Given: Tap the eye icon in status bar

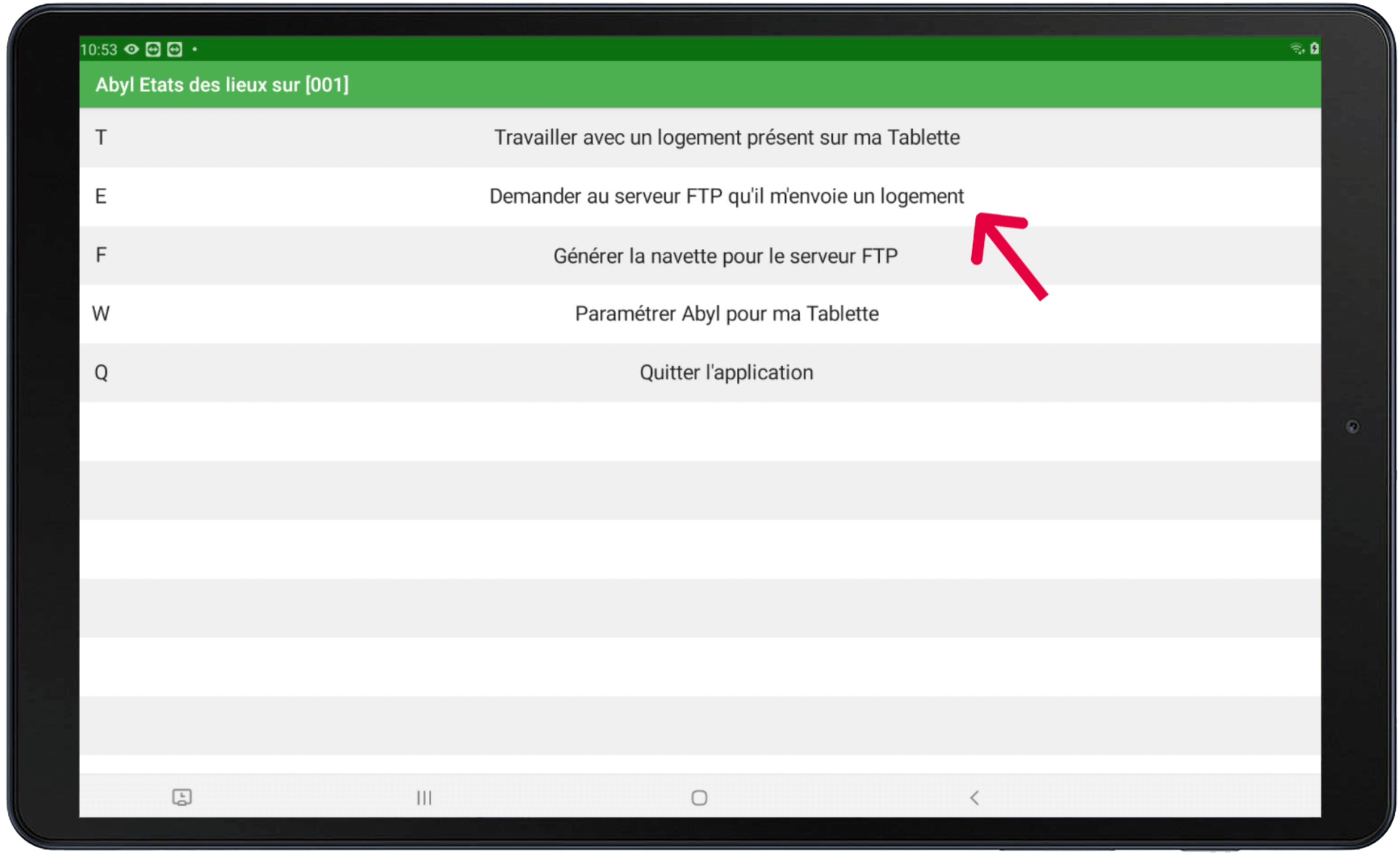Looking at the screenshot, I should (132, 50).
